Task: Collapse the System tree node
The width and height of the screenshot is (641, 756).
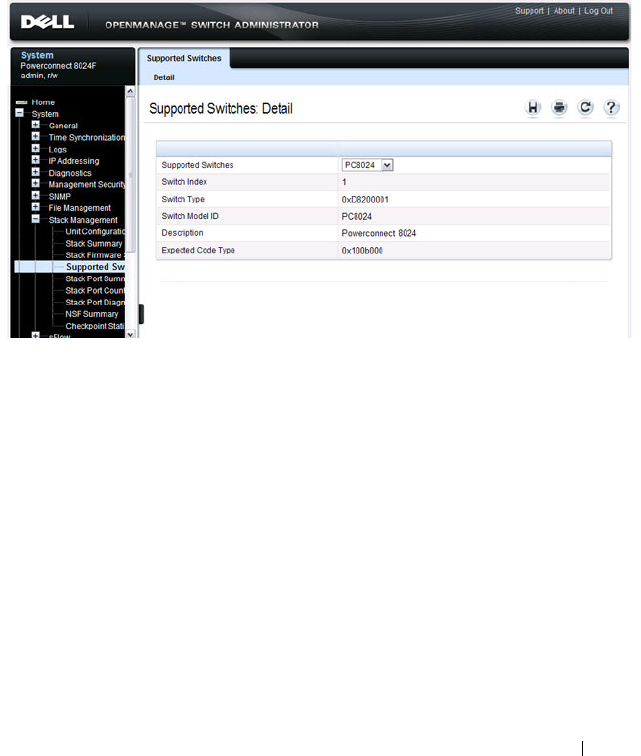Action: (20, 113)
